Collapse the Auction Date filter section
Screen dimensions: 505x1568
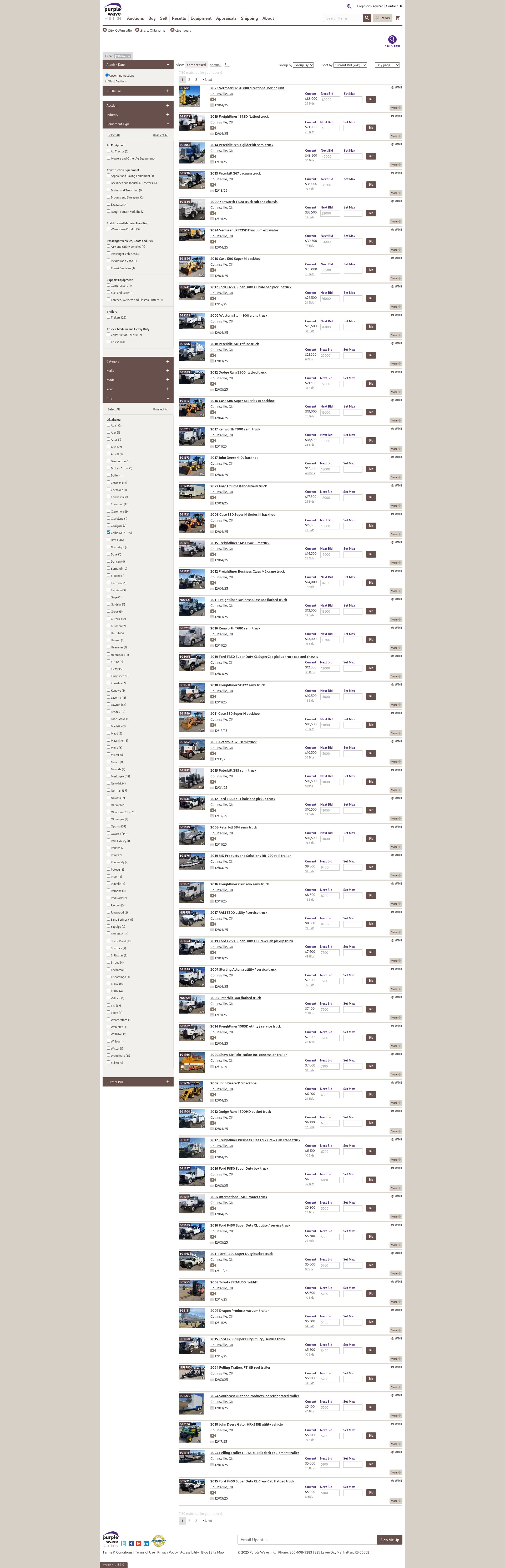138,64
